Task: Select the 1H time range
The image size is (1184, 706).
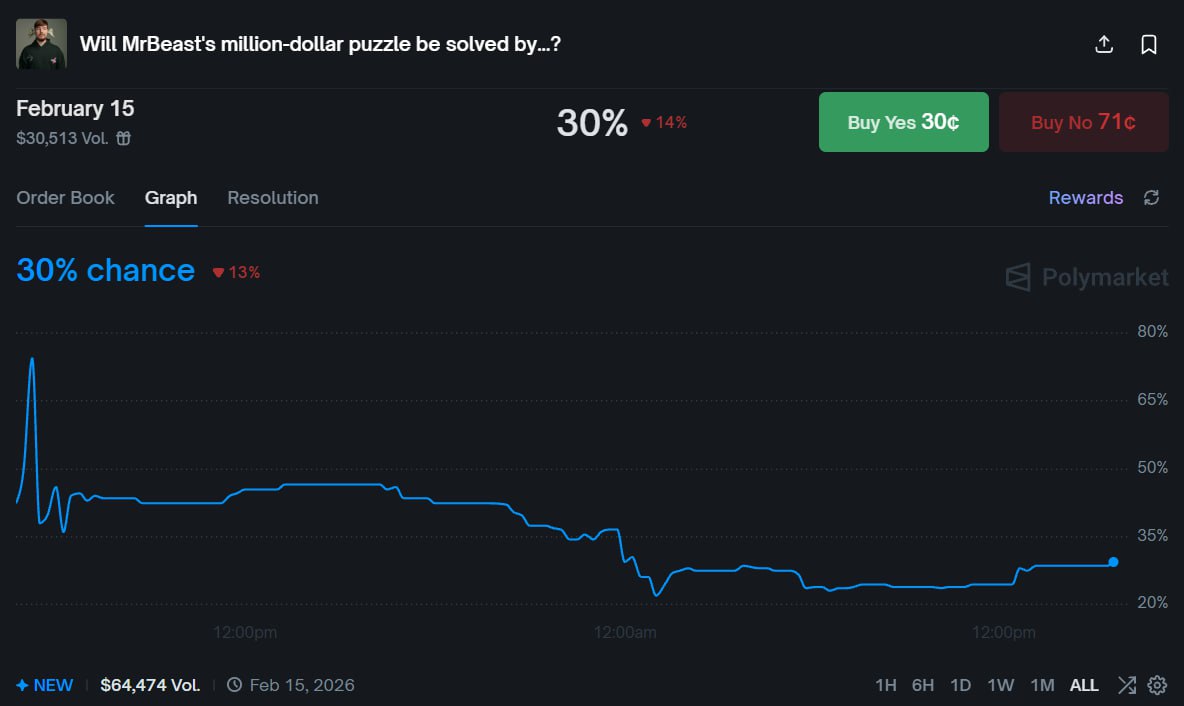Action: pos(886,685)
